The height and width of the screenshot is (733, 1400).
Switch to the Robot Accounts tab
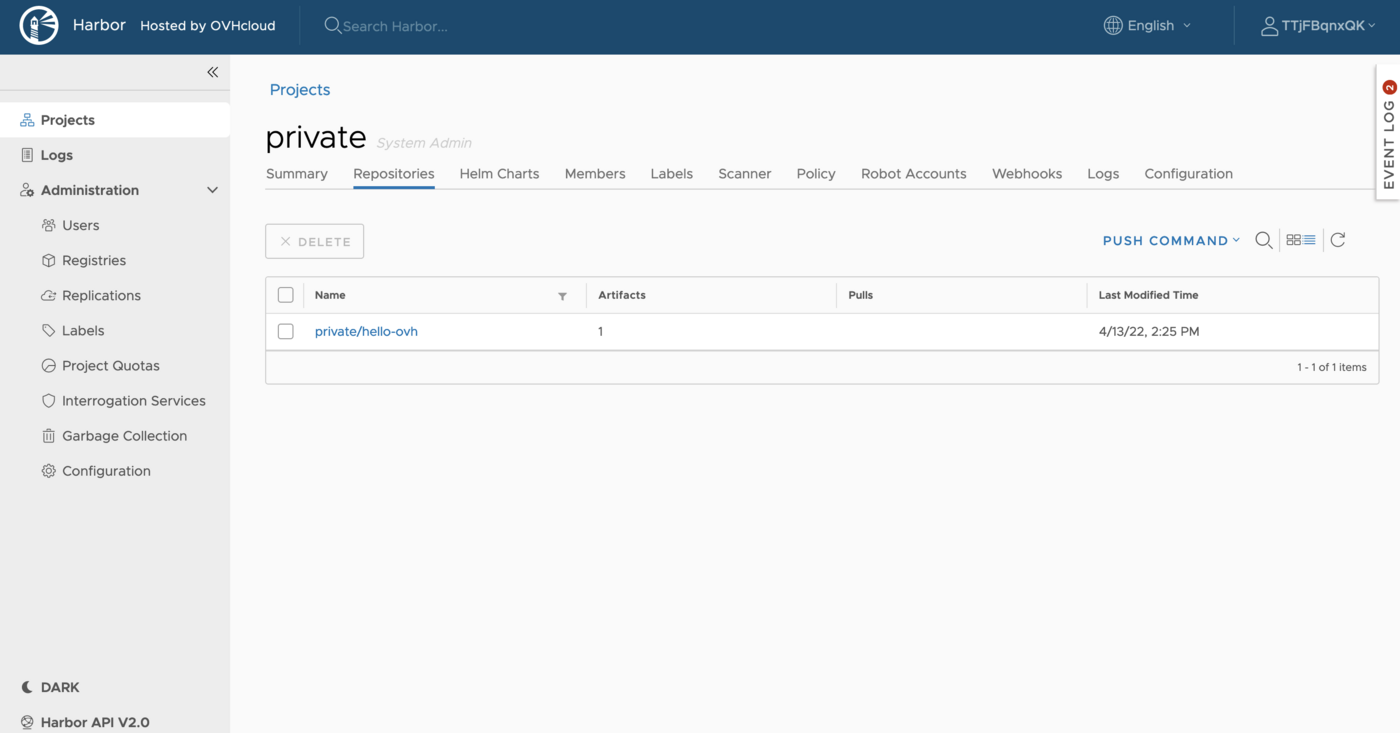(913, 173)
